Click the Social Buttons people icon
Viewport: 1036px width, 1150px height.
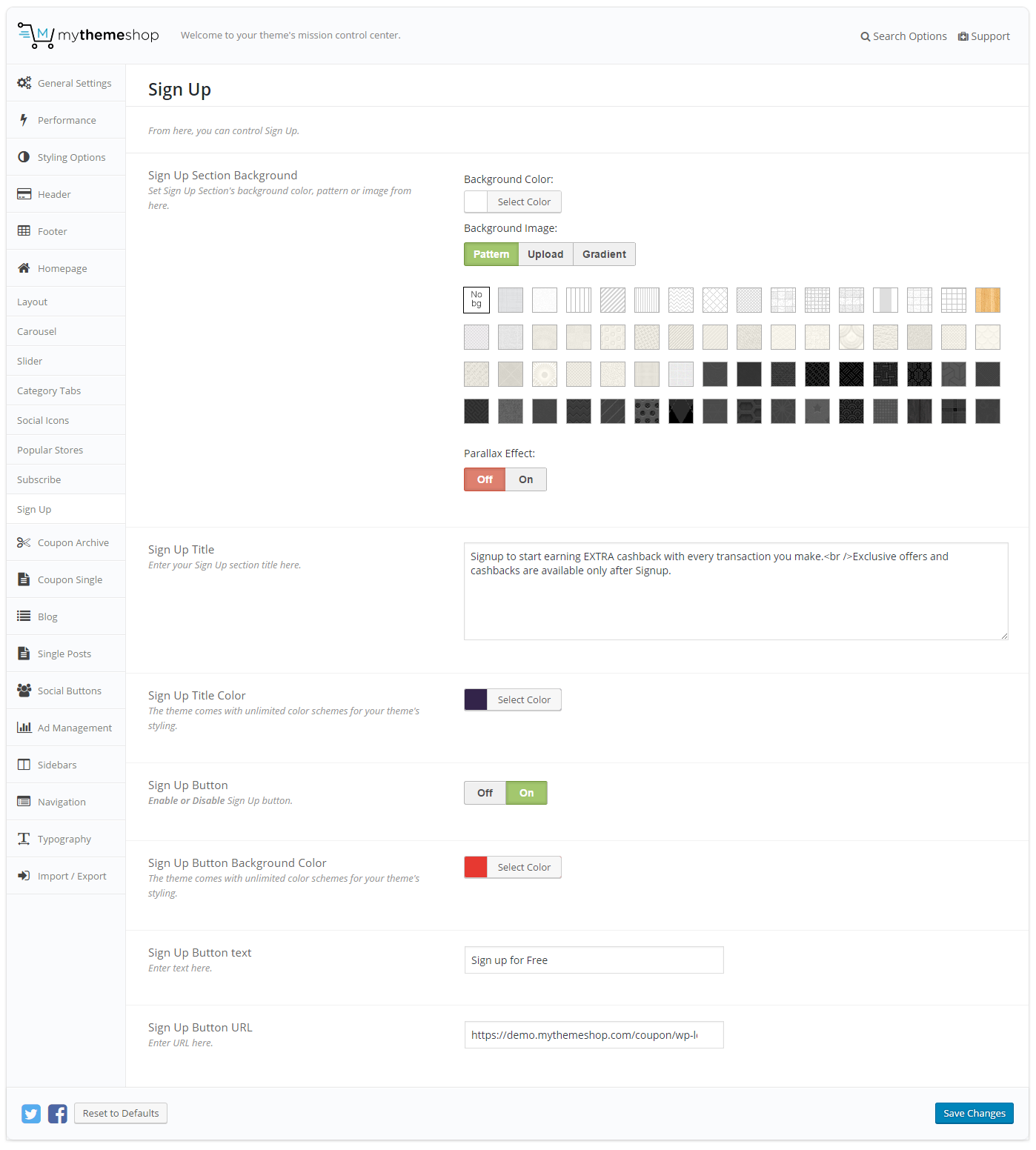[x=24, y=691]
